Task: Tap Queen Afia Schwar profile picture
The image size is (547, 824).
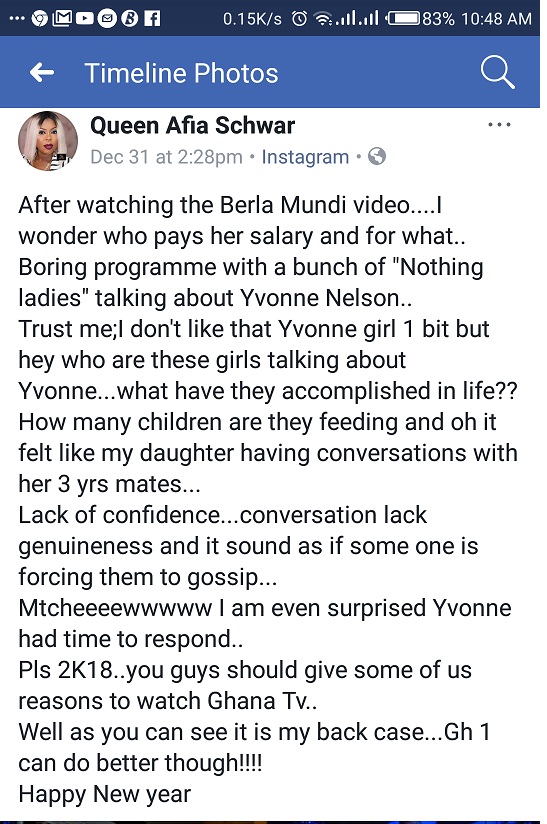Action: point(48,140)
